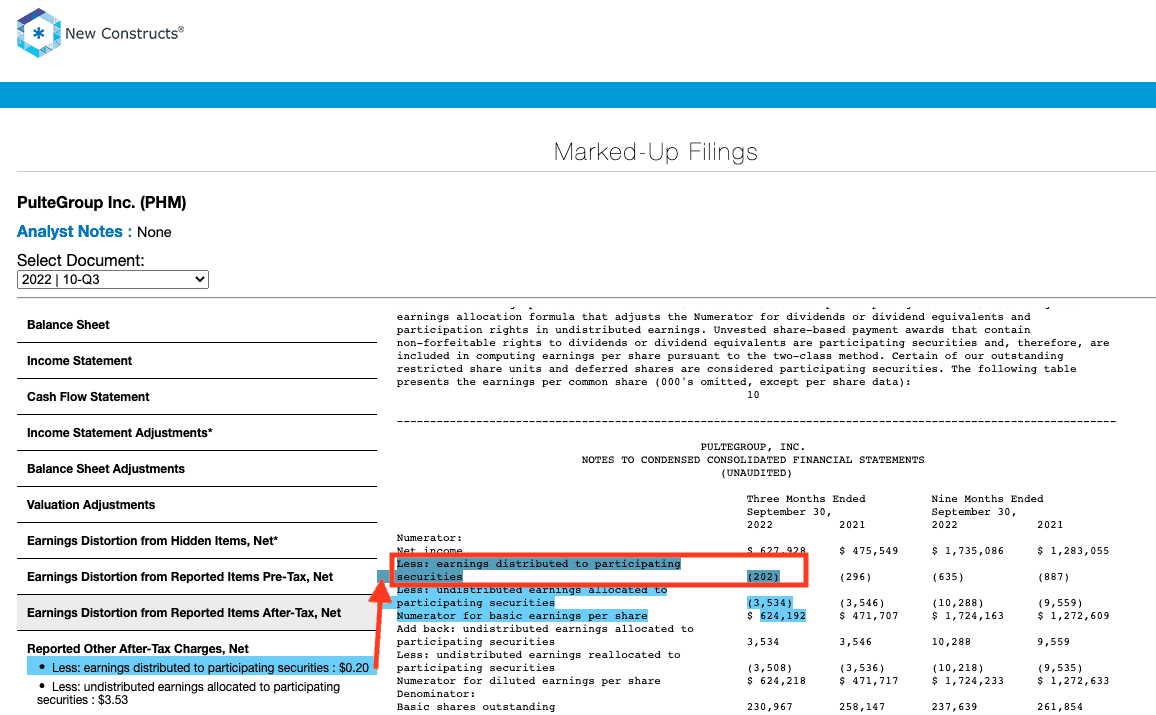1156x715 pixels.
Task: Open Valuation Adjustments section
Action: point(197,505)
